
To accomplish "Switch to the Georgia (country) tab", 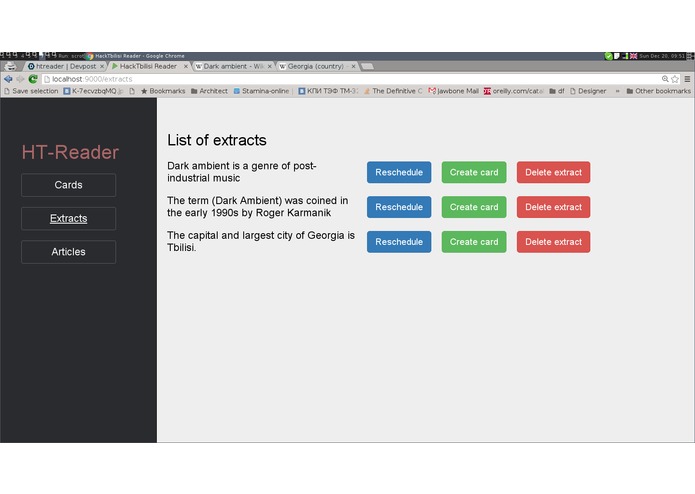I will coord(316,66).
